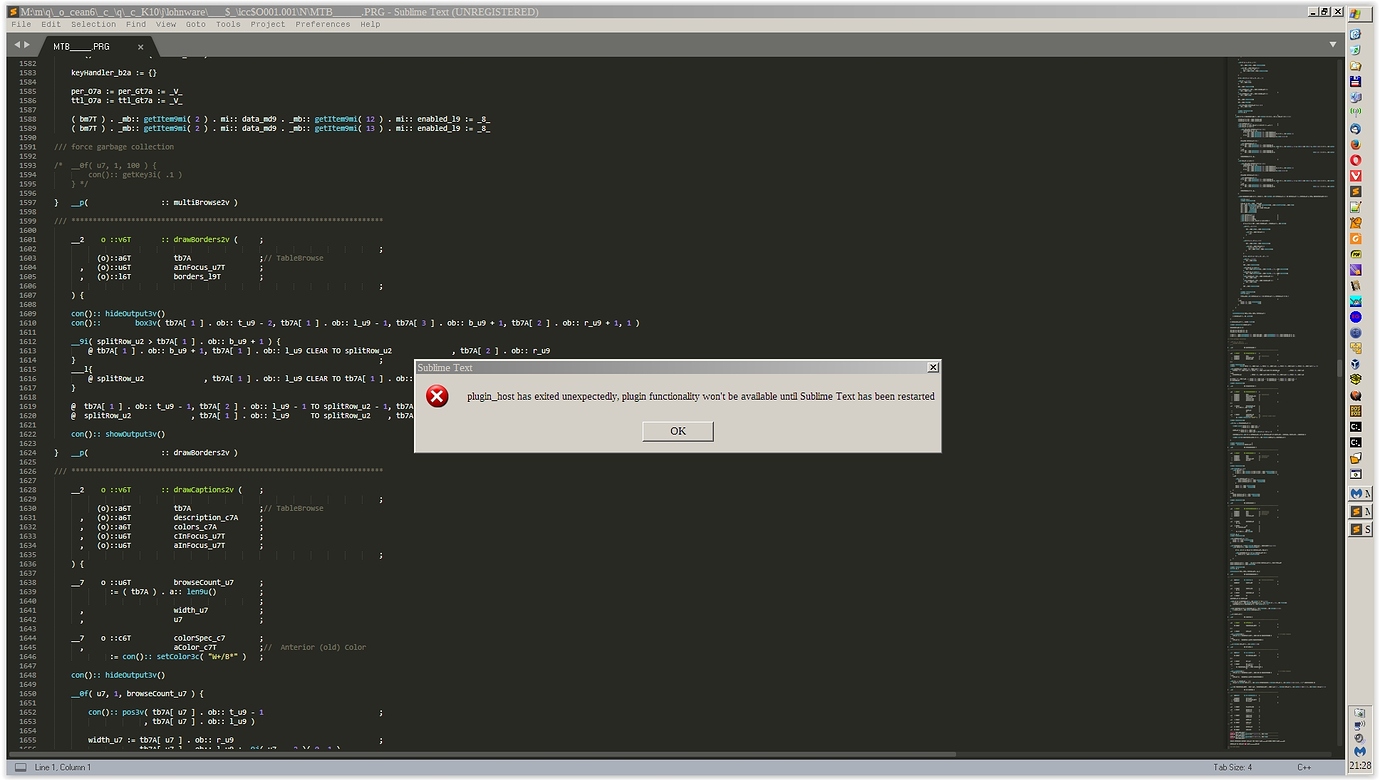The image size is (1380, 780).
Task: Open the C++ syntax selector
Action: click(x=1304, y=767)
